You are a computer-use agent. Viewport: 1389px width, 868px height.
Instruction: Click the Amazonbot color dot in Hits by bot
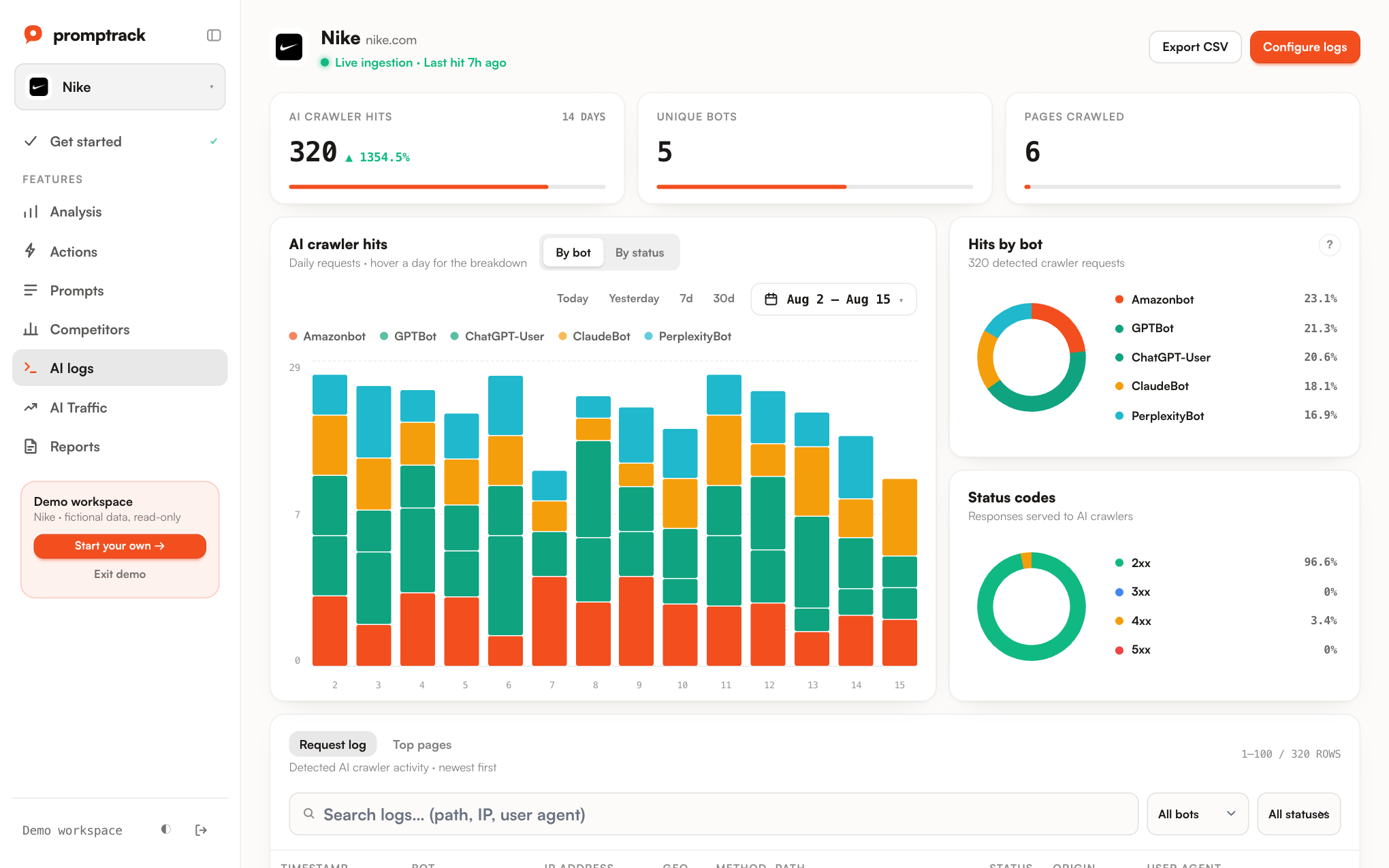[1119, 300]
